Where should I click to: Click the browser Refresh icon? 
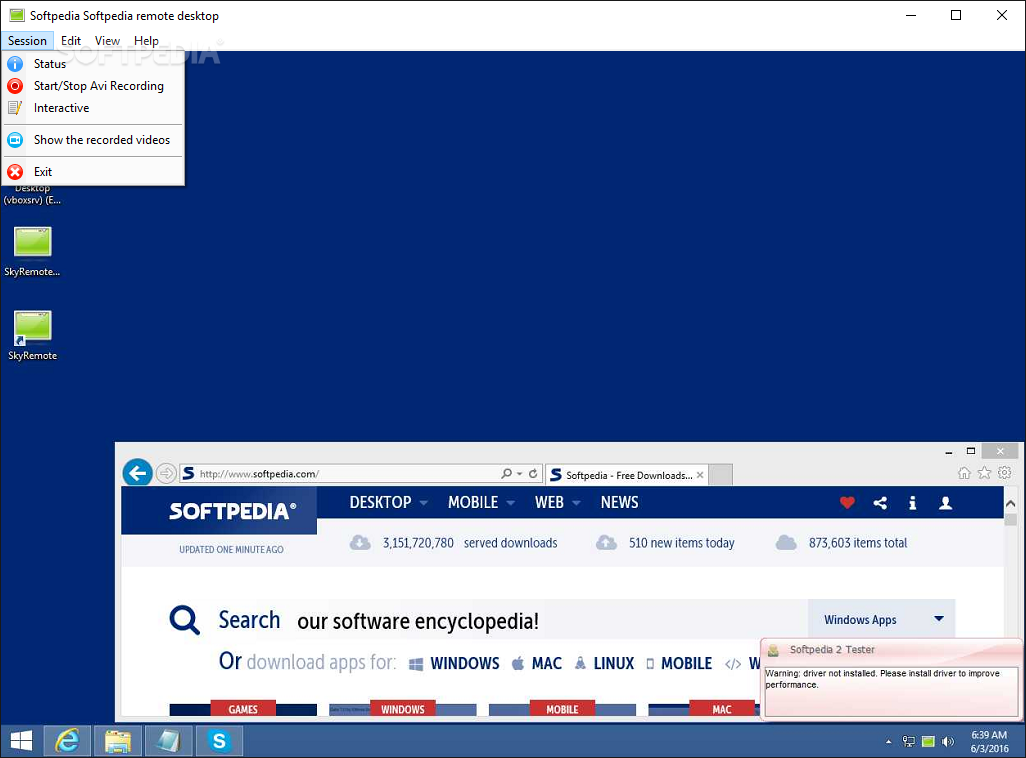point(533,473)
